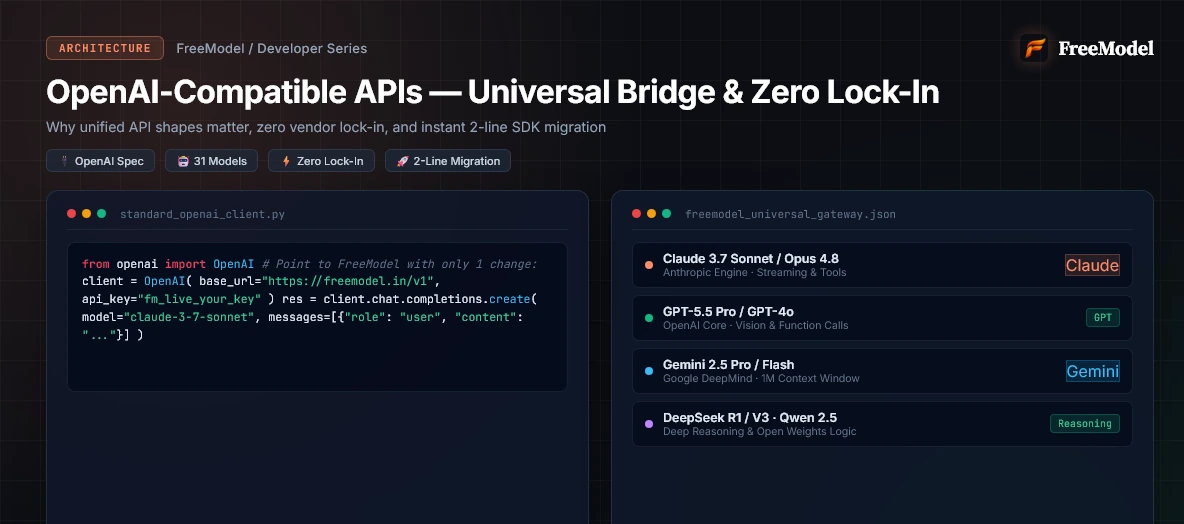Click the FreeModel brand name text

click(1105, 48)
